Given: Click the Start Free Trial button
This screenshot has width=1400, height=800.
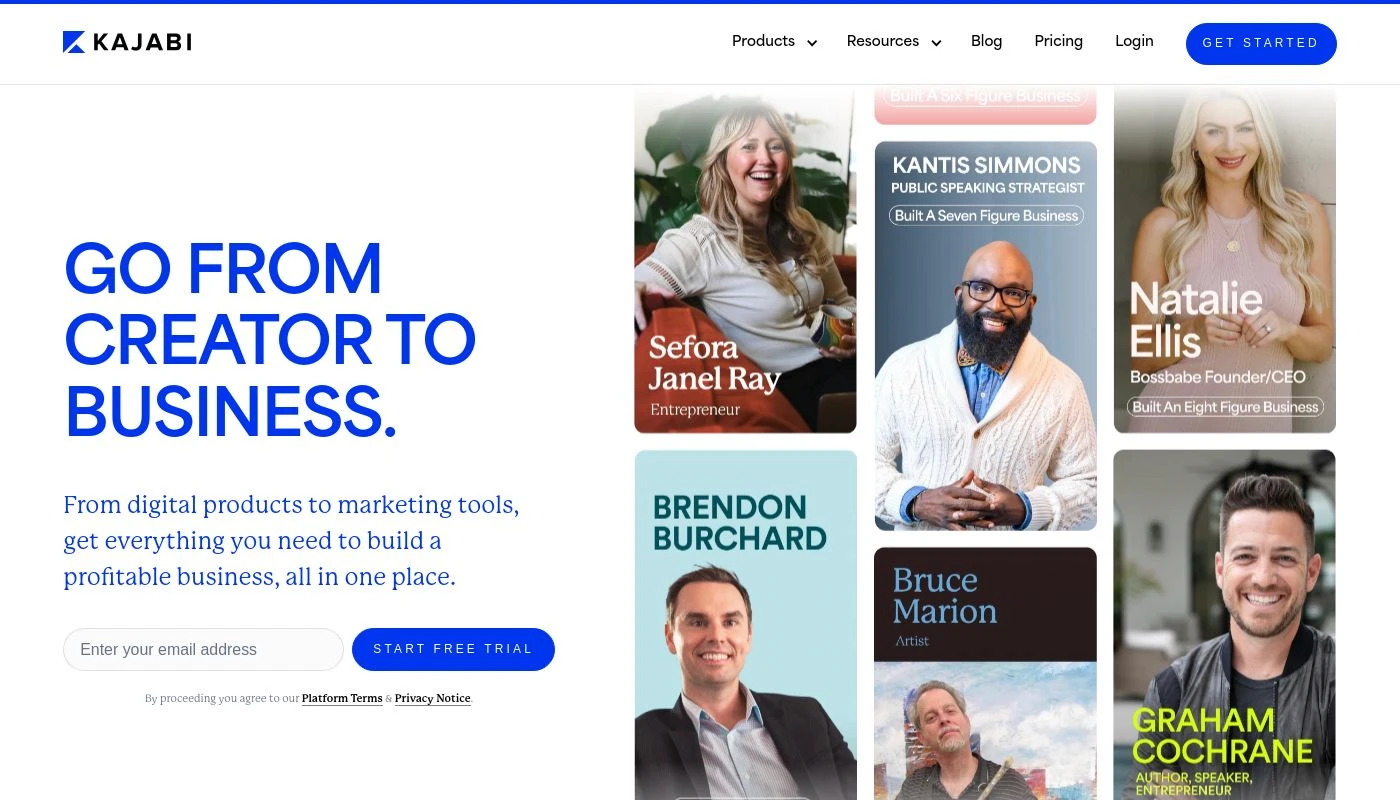Looking at the screenshot, I should tap(453, 649).
